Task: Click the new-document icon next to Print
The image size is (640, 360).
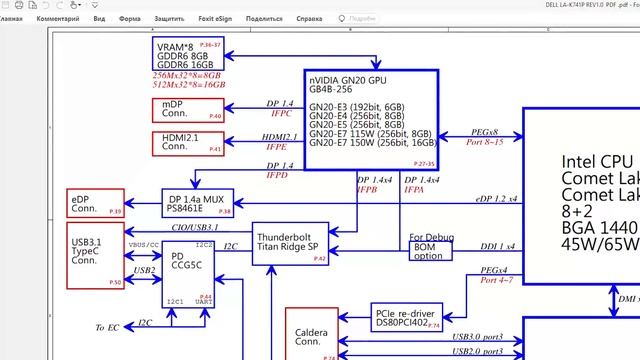Action: (33, 5)
